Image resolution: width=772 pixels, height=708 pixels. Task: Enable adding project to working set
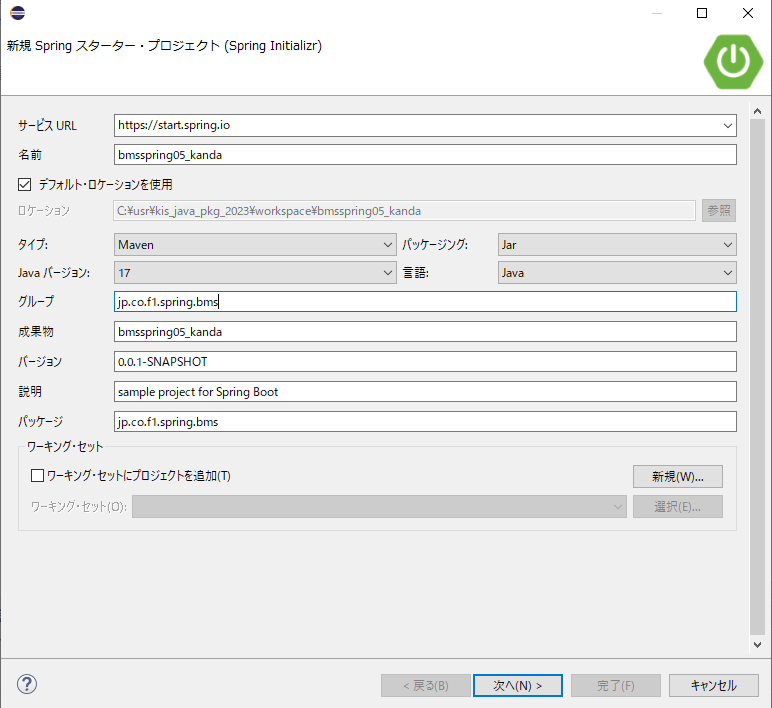click(x=38, y=476)
